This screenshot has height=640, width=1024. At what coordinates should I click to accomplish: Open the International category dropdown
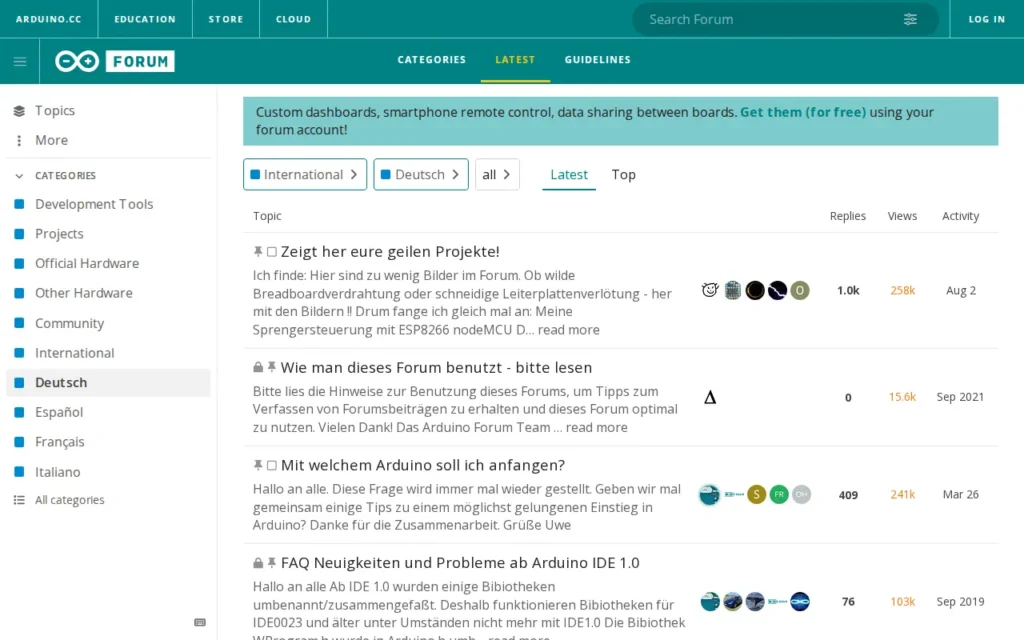click(x=305, y=174)
